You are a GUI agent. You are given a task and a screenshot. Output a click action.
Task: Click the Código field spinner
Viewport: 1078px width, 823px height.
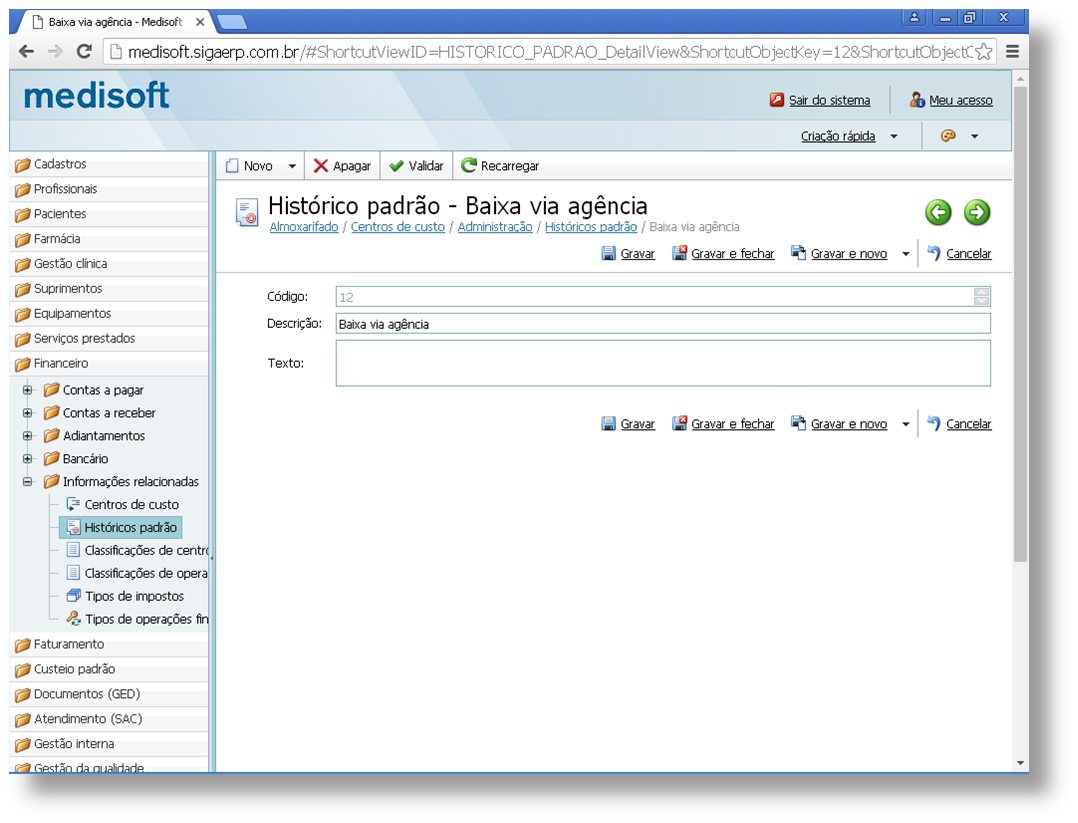pyautogui.click(x=982, y=296)
